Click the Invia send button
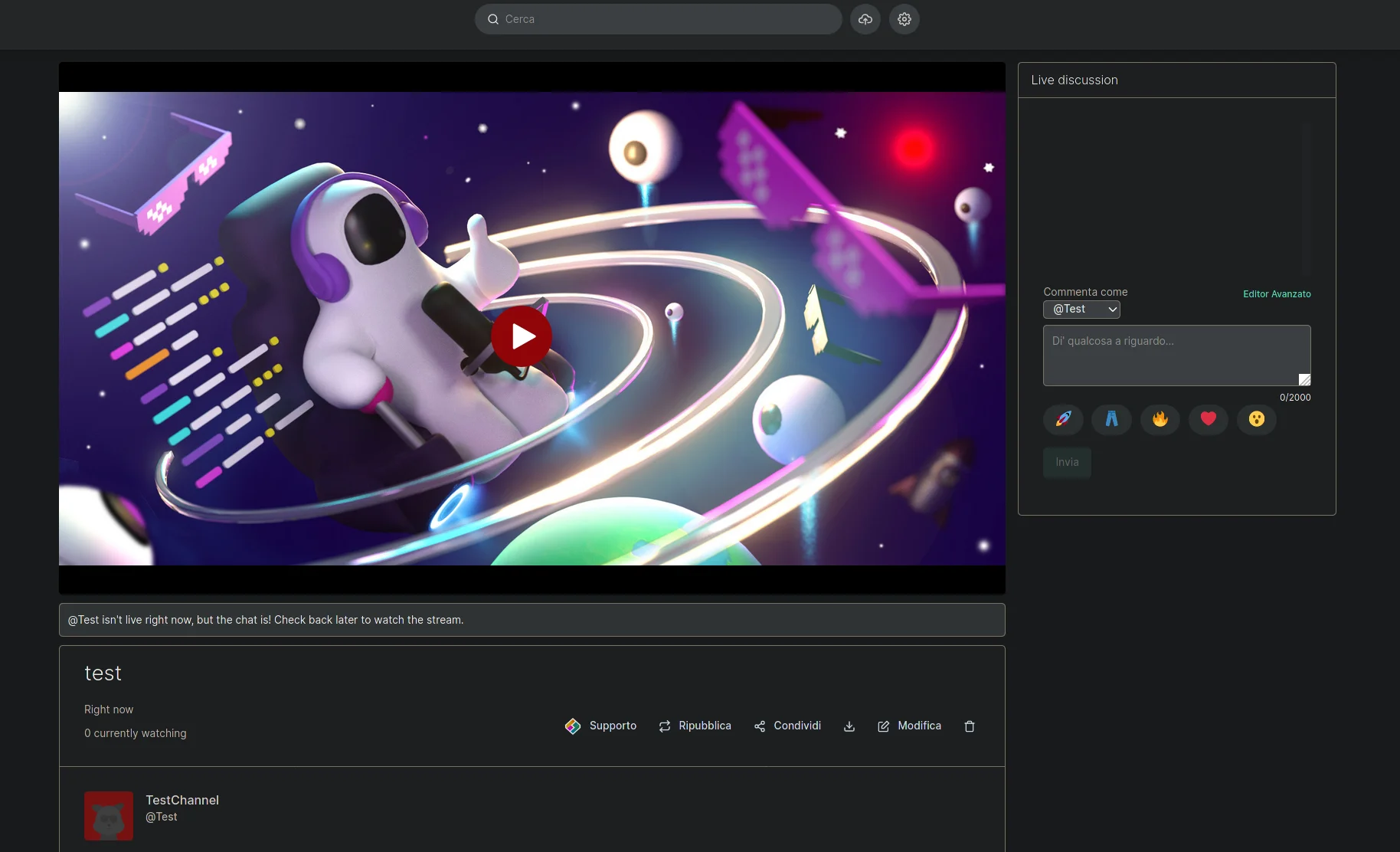Image resolution: width=1400 pixels, height=852 pixels. point(1067,462)
